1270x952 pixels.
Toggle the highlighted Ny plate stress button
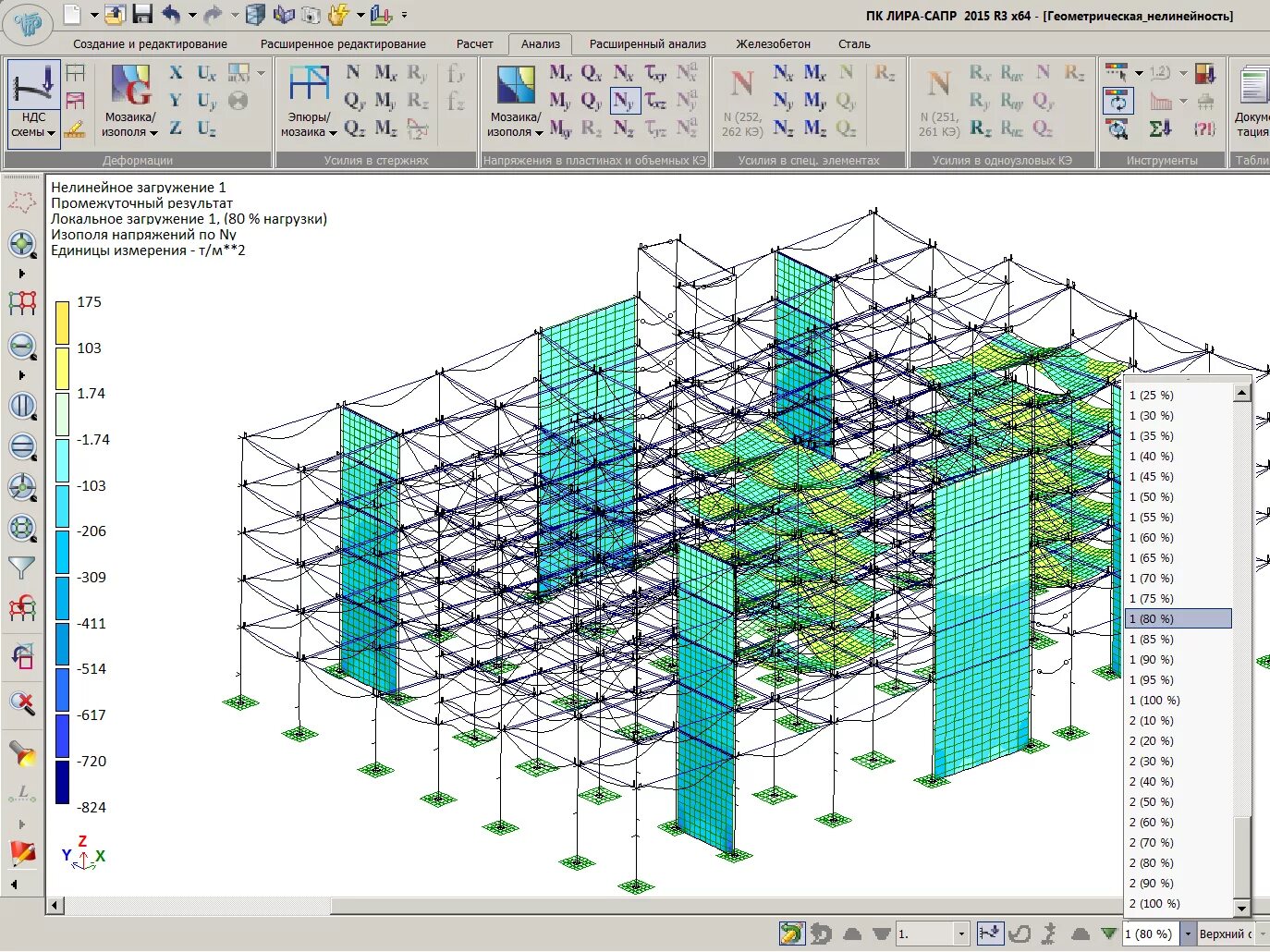tap(624, 101)
